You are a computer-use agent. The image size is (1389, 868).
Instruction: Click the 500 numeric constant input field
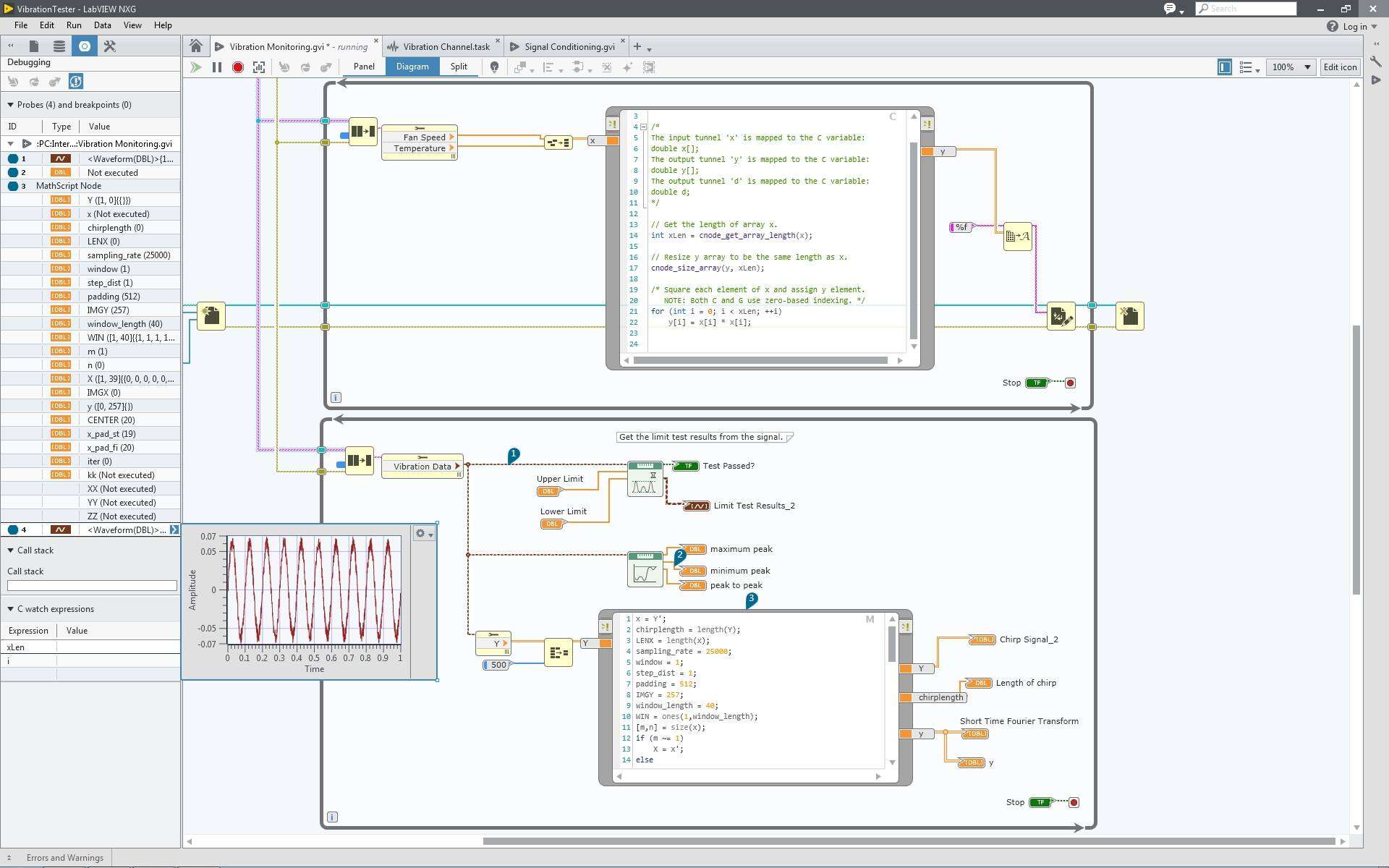(498, 664)
